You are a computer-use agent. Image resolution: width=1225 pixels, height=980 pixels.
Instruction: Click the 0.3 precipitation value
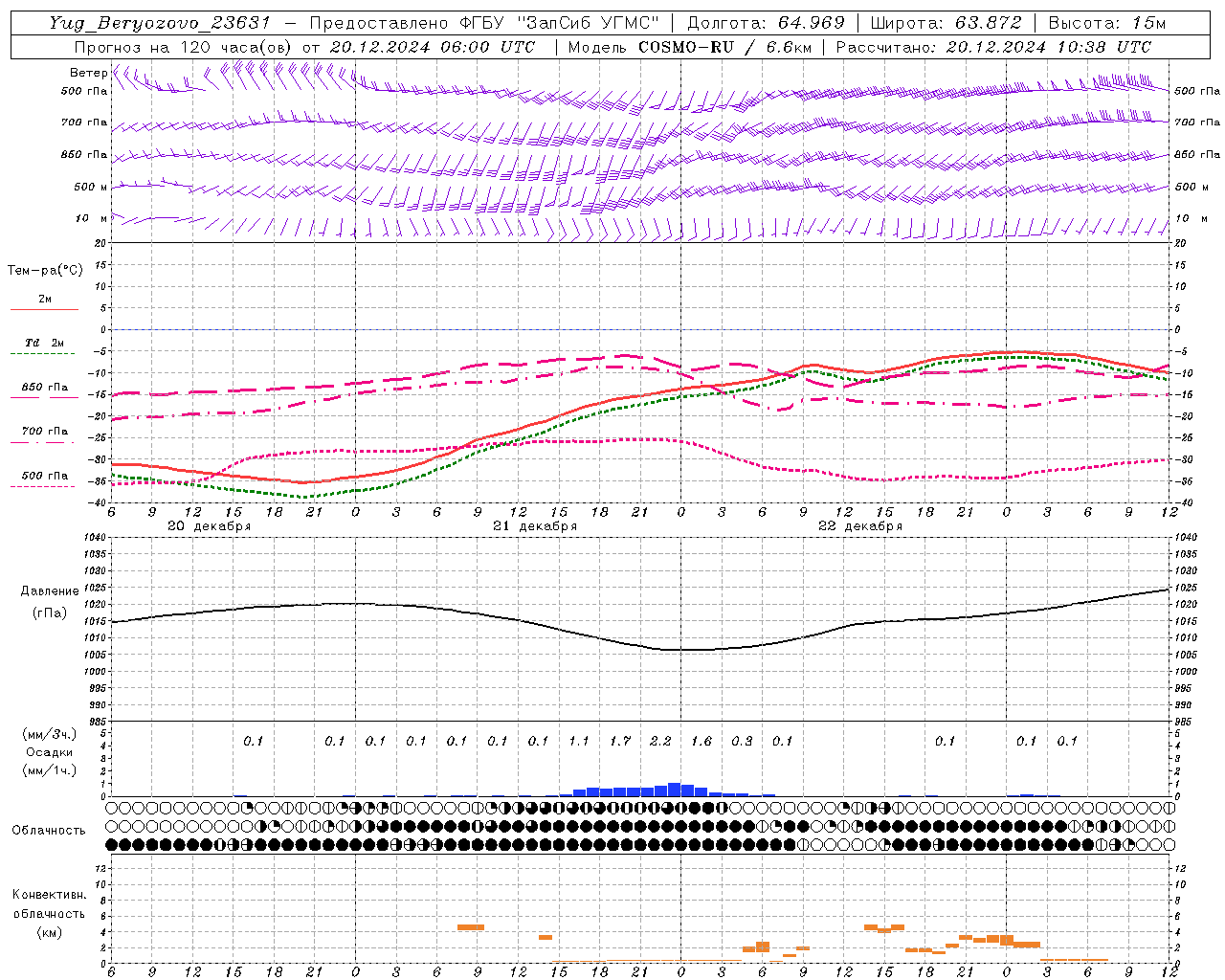[742, 742]
